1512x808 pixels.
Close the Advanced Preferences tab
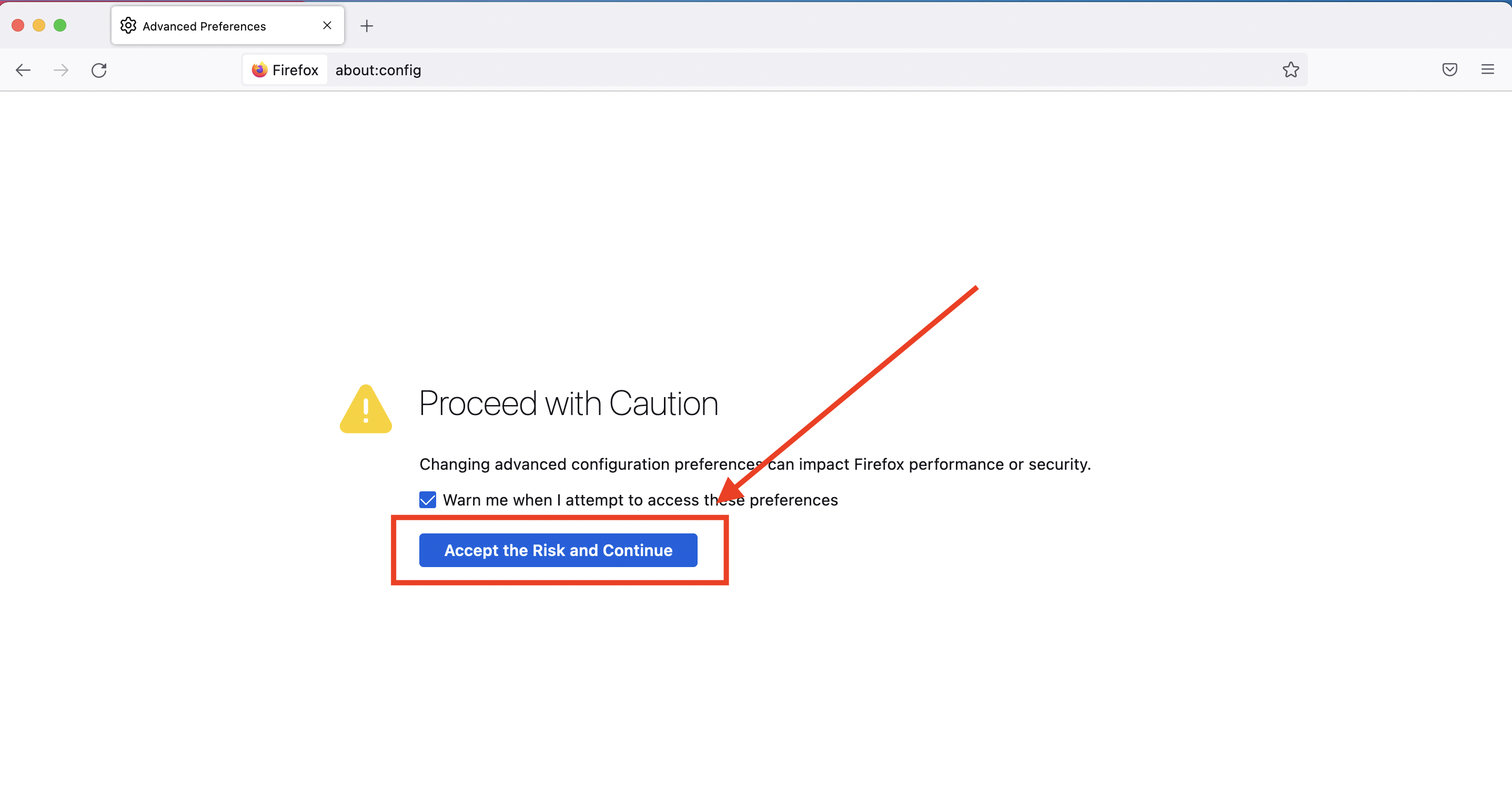click(x=328, y=25)
